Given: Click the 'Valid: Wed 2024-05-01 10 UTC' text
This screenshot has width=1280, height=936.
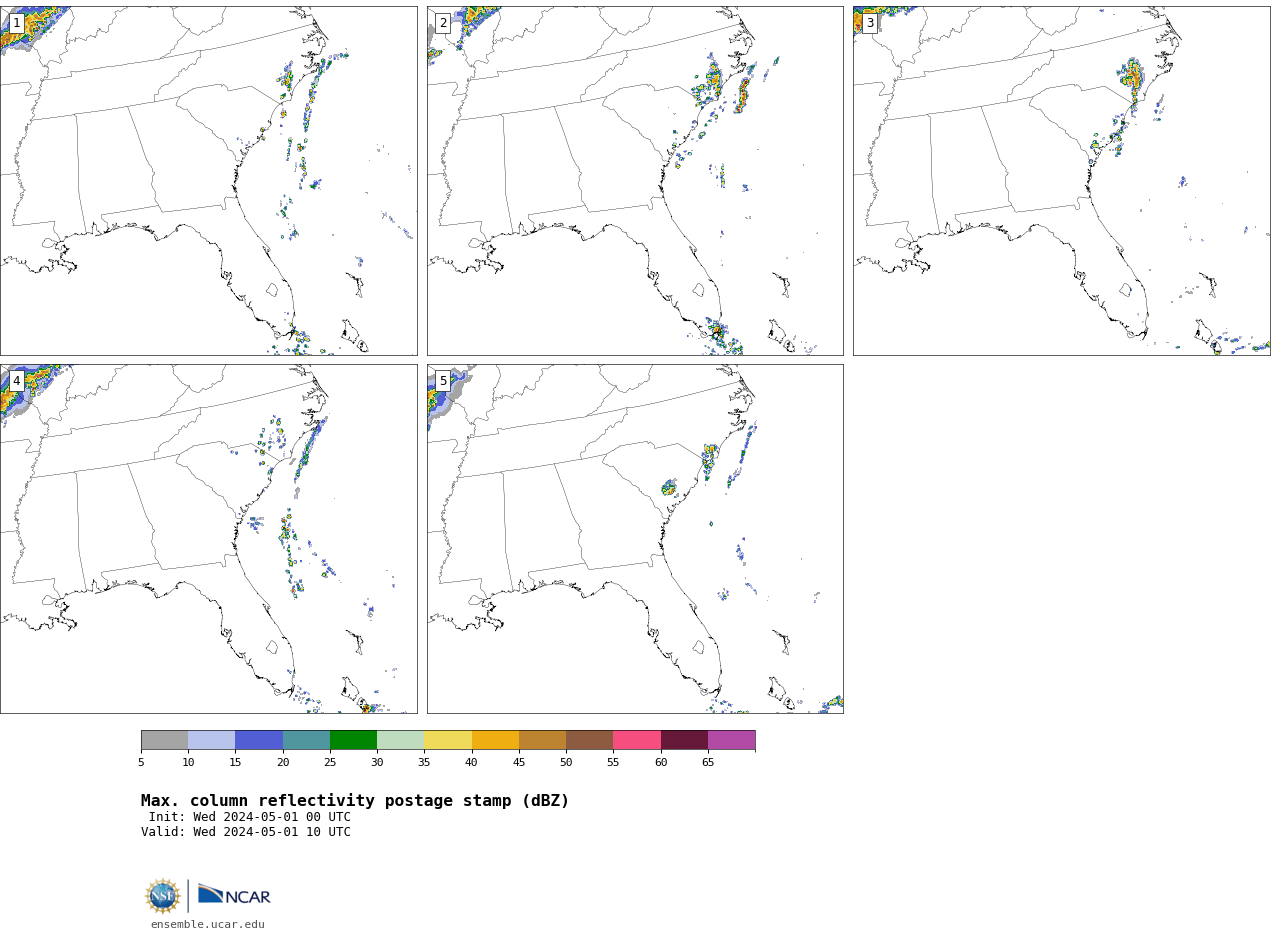Looking at the screenshot, I should [x=246, y=832].
